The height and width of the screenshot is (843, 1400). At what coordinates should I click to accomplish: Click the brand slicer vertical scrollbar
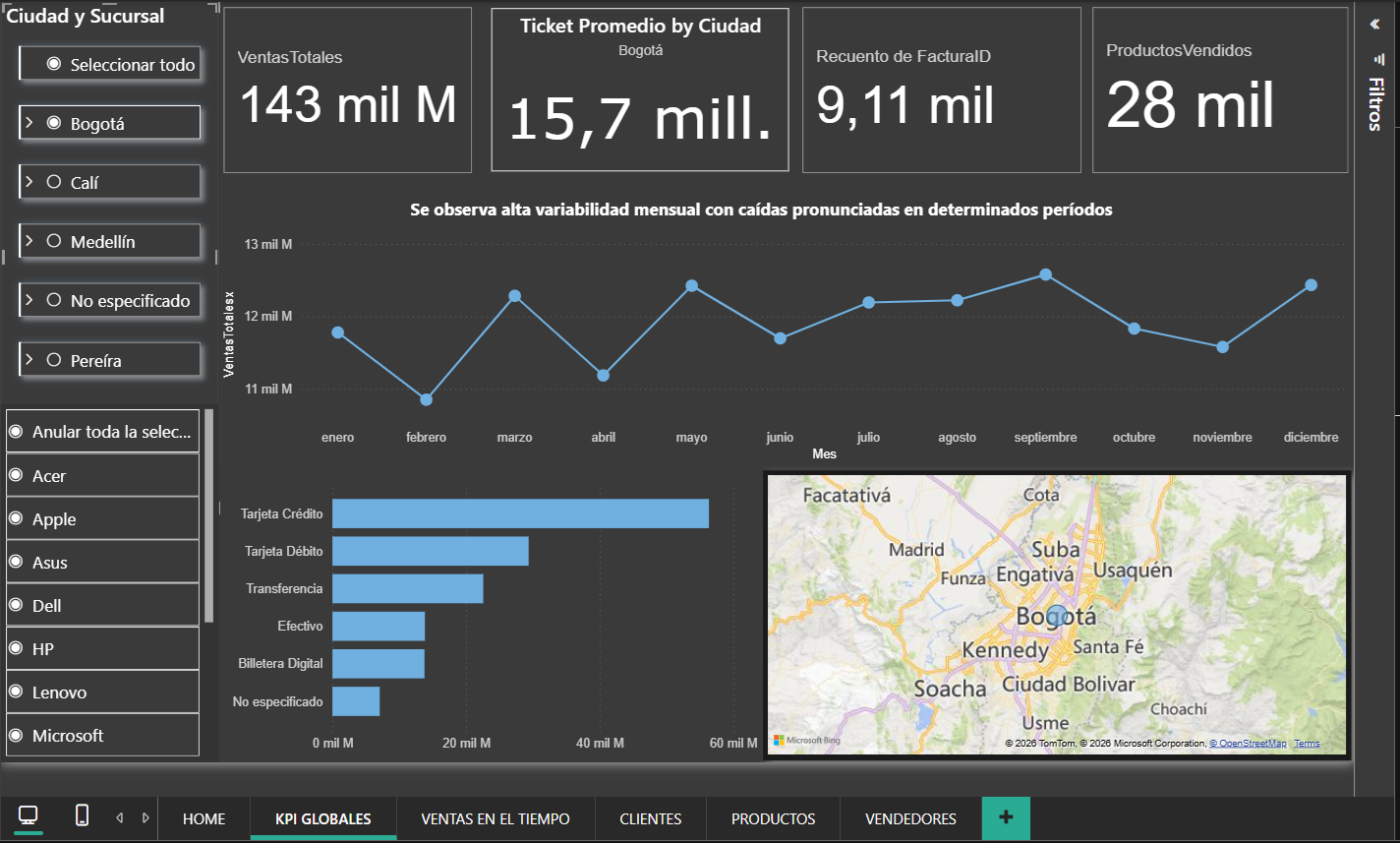(208, 515)
